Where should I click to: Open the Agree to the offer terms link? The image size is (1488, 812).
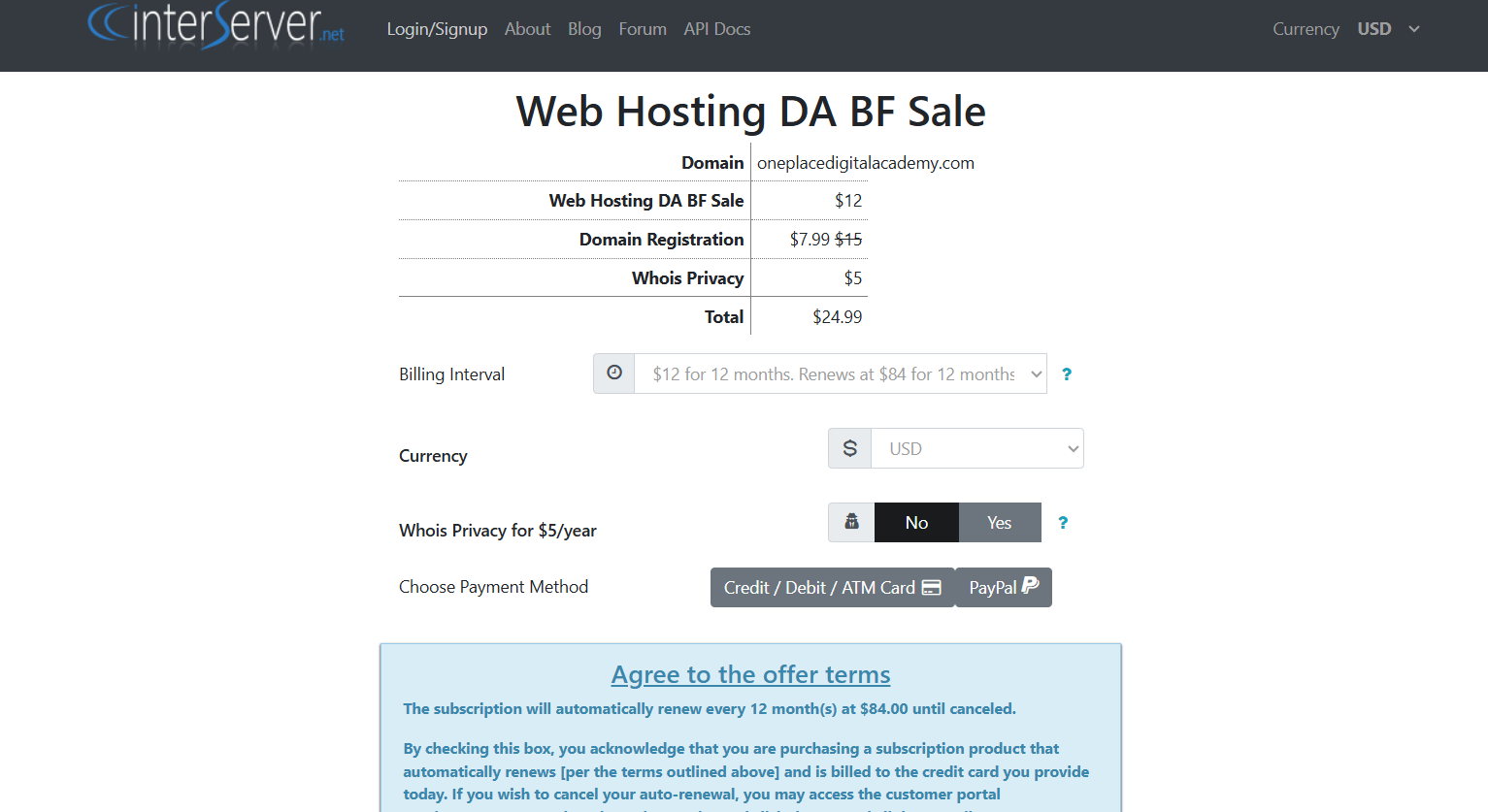point(751,674)
